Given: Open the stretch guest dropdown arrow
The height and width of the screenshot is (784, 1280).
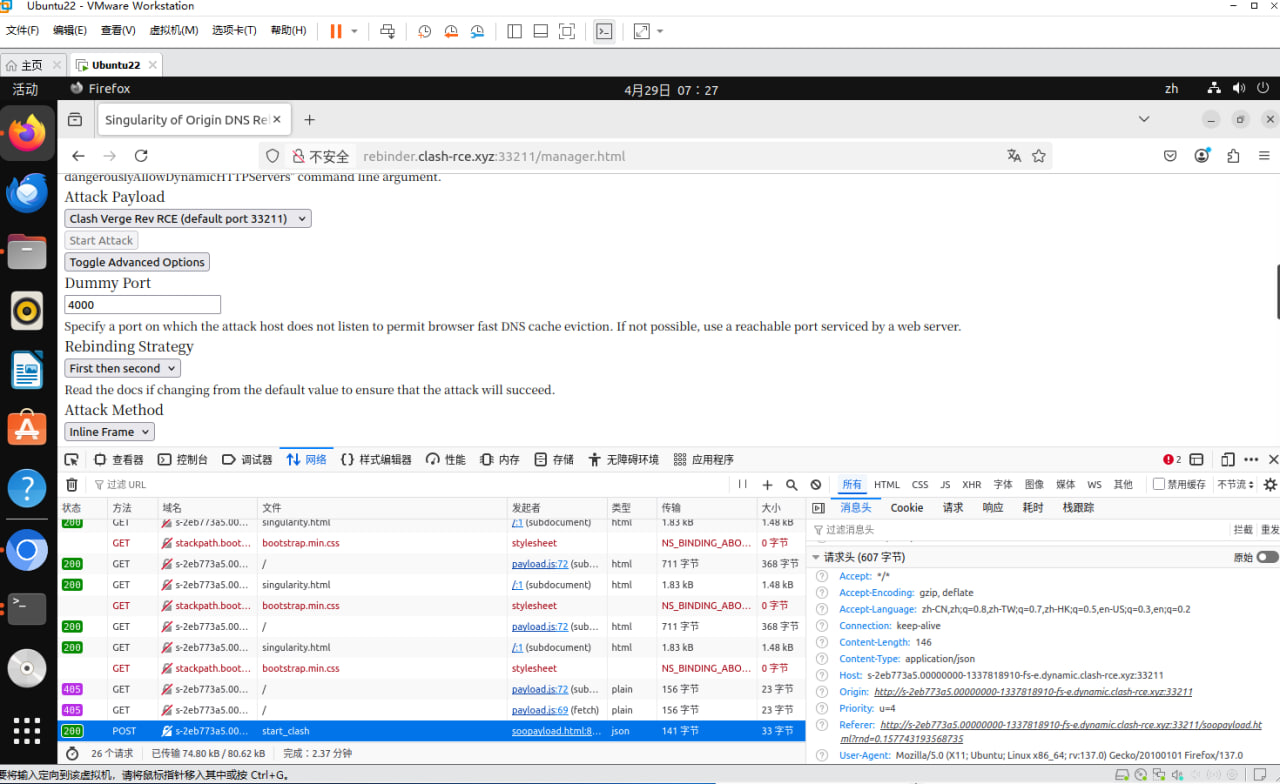Looking at the screenshot, I should point(660,31).
